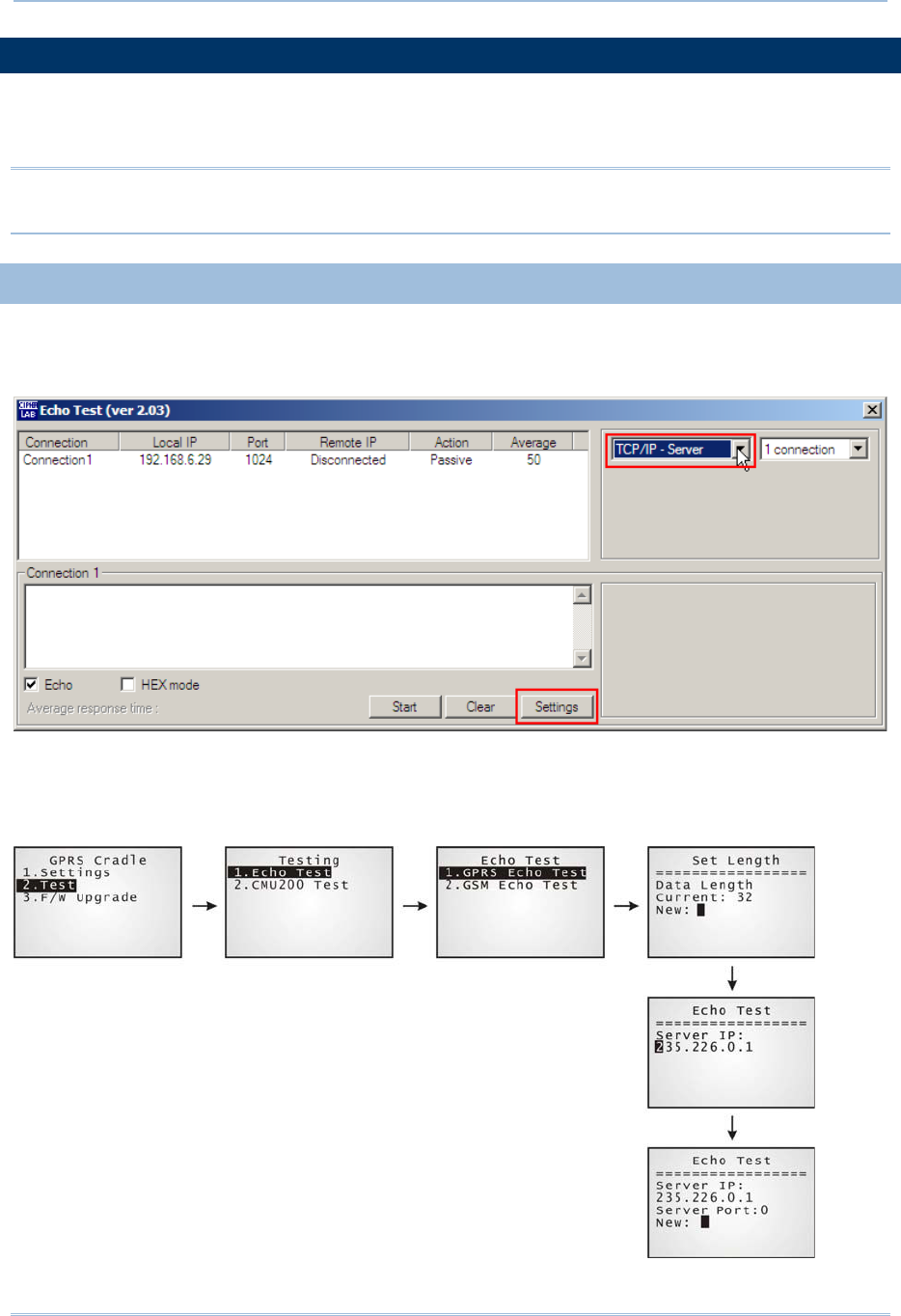
Task: Sort by Connection column header
Action: (x=68, y=442)
